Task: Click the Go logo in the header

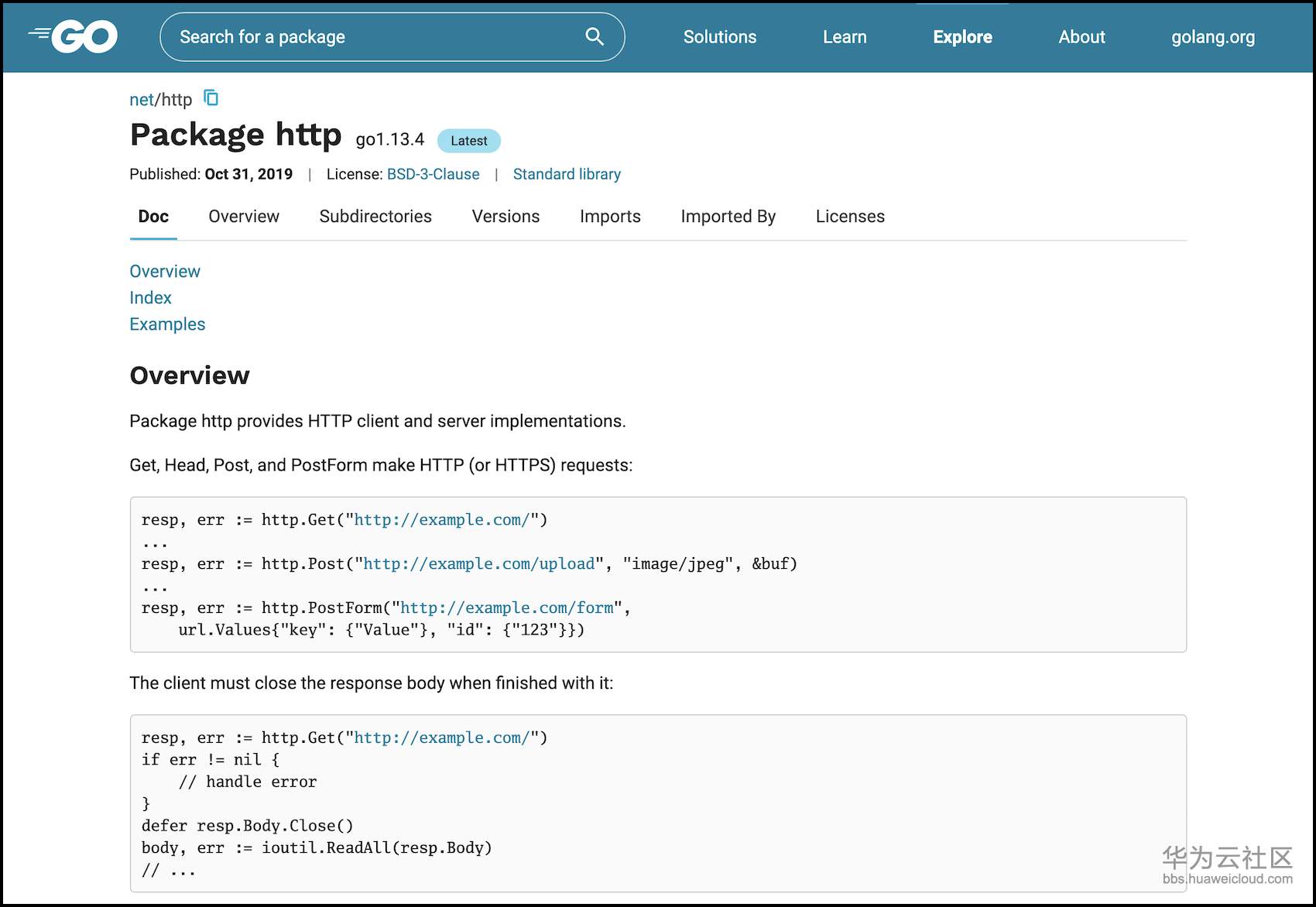Action: click(72, 35)
